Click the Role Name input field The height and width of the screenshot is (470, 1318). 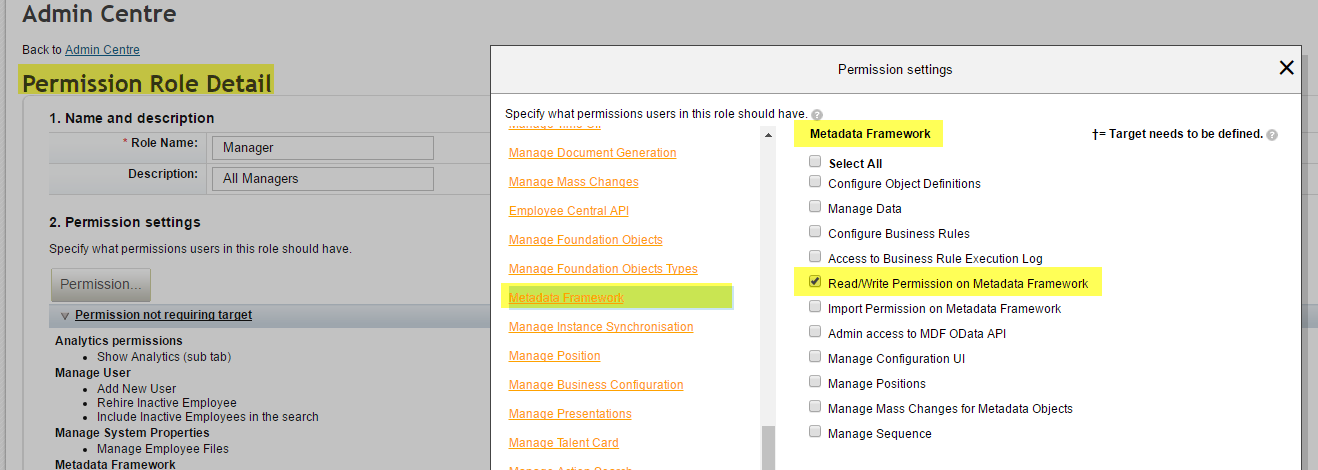pos(323,147)
